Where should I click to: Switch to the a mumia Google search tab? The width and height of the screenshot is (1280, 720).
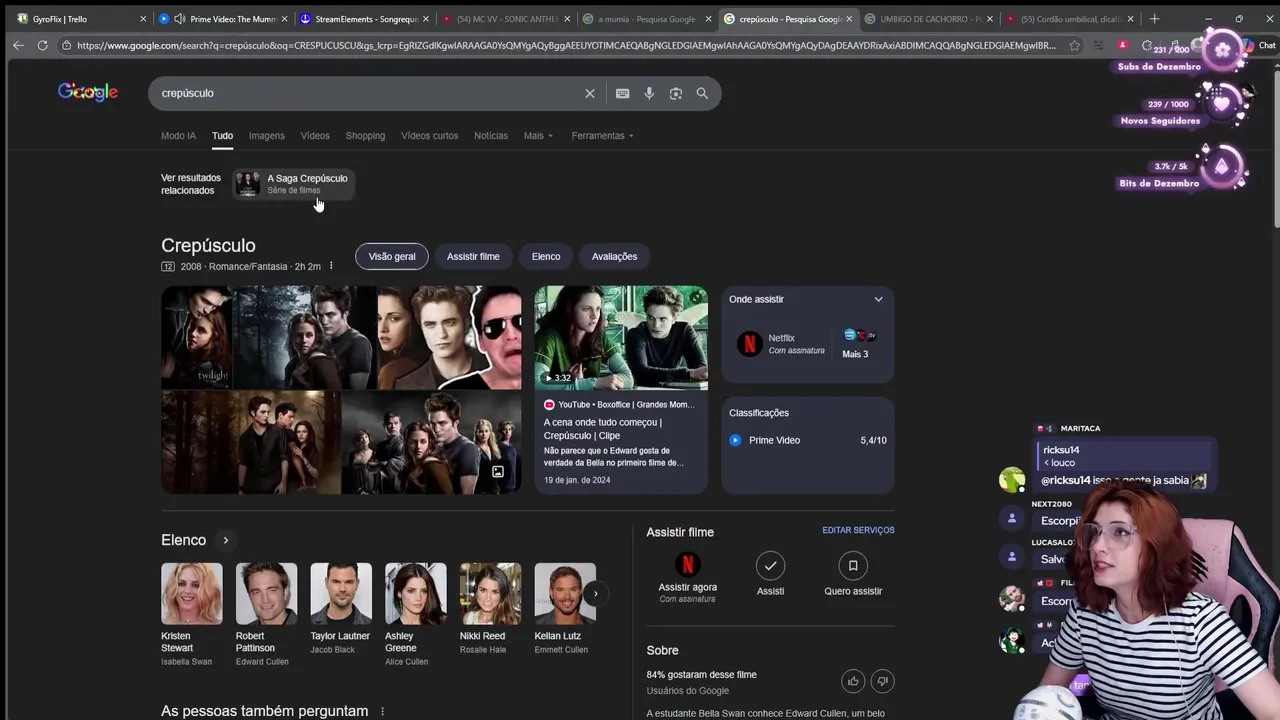(646, 19)
